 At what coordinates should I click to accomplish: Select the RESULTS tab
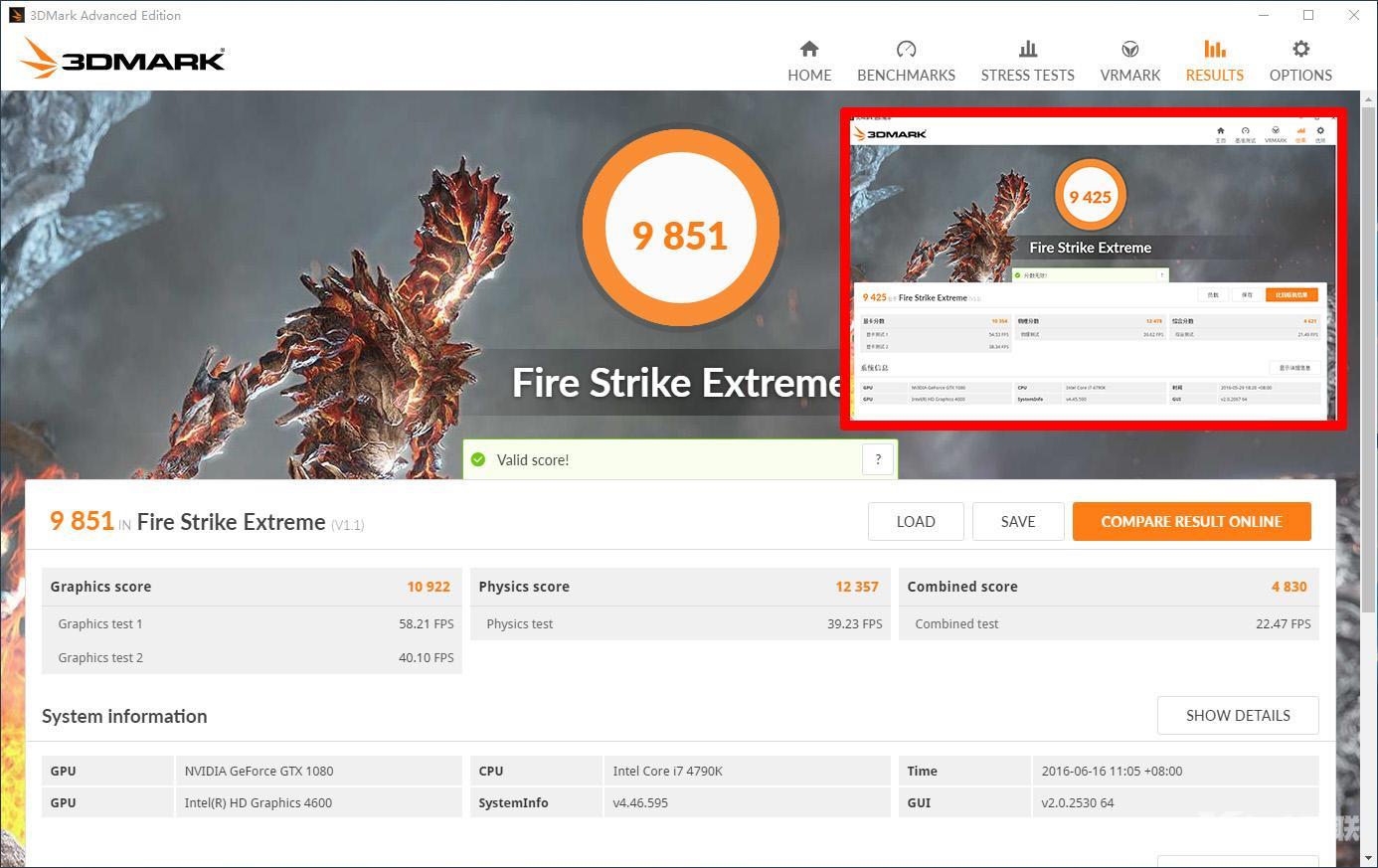pyautogui.click(x=1214, y=62)
